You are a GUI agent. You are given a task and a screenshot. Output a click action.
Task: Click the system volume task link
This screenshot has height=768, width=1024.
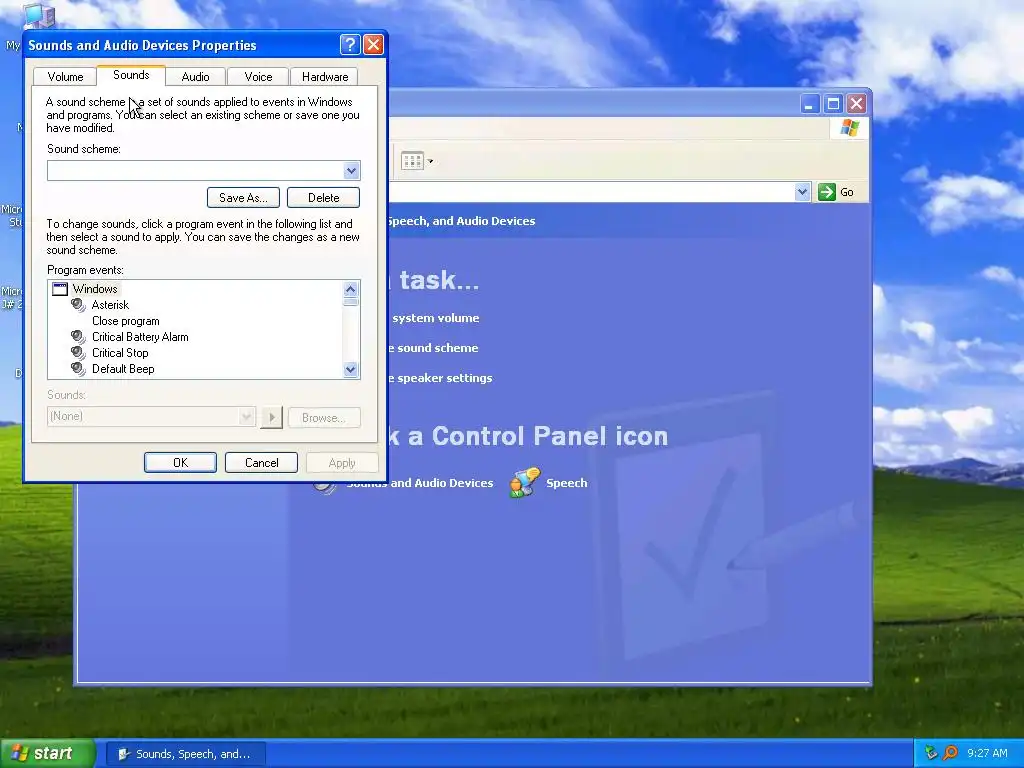click(436, 318)
